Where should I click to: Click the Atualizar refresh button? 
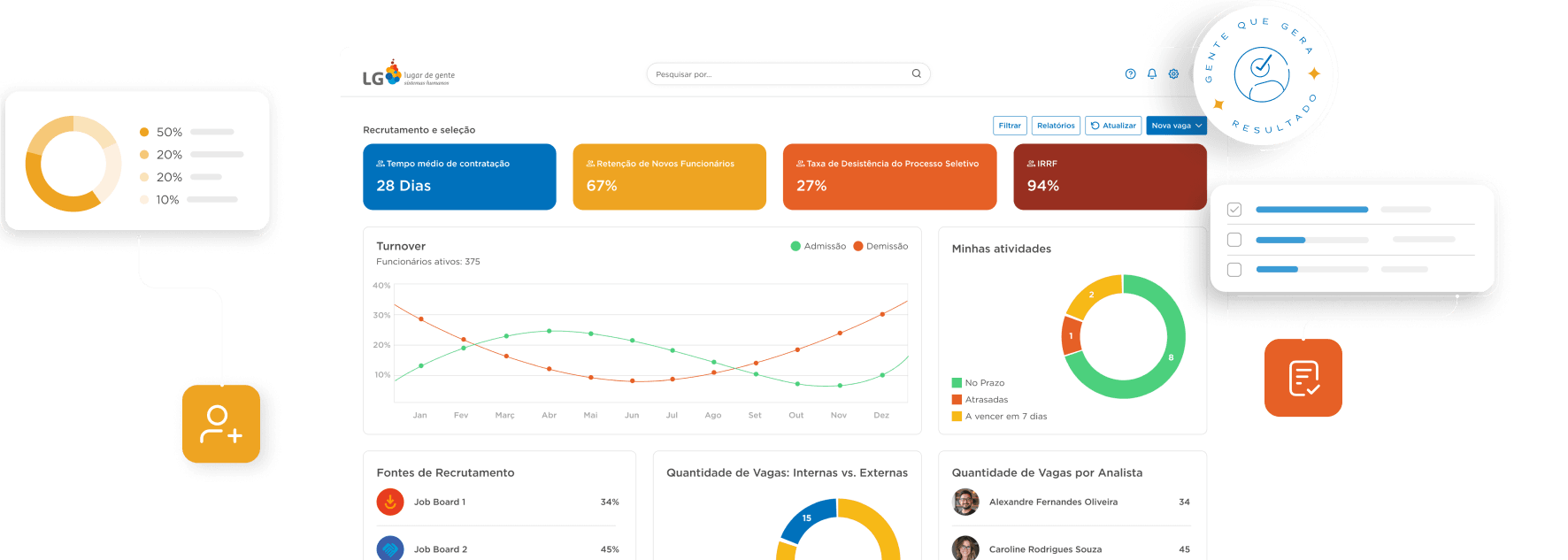point(1113,126)
